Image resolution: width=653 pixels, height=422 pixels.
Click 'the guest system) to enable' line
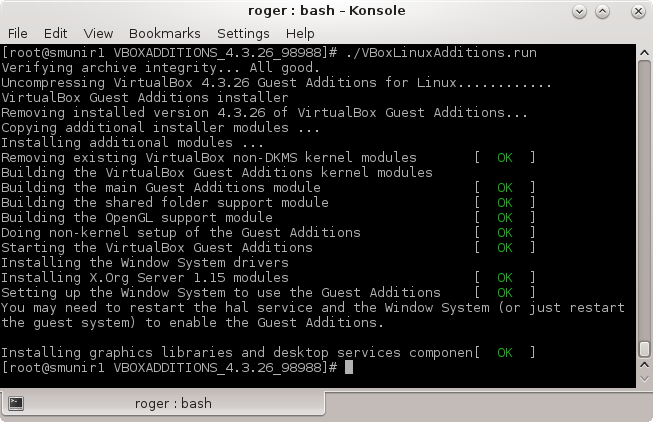point(192,322)
